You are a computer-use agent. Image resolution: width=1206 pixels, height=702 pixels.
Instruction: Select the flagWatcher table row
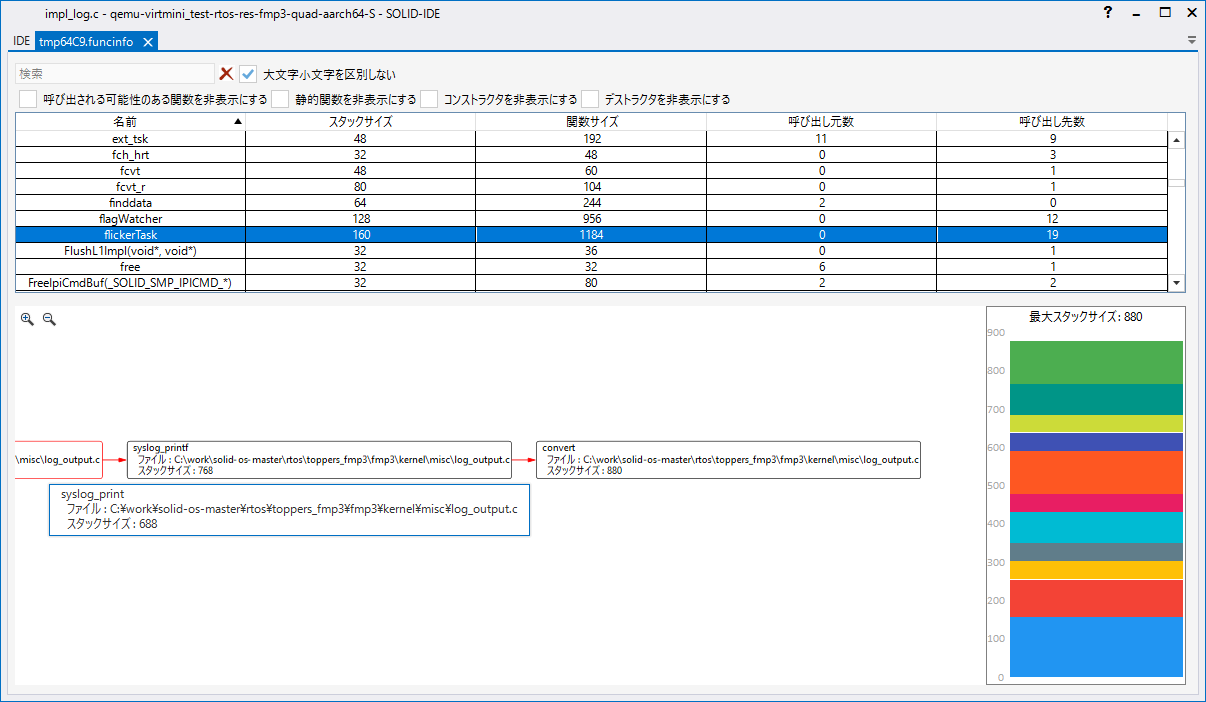[130, 219]
